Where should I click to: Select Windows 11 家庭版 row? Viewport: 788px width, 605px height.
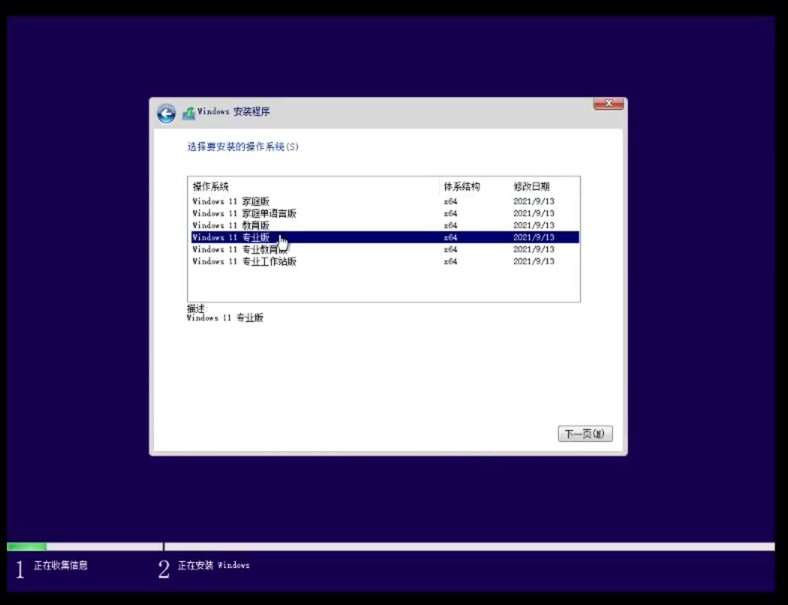[384, 201]
